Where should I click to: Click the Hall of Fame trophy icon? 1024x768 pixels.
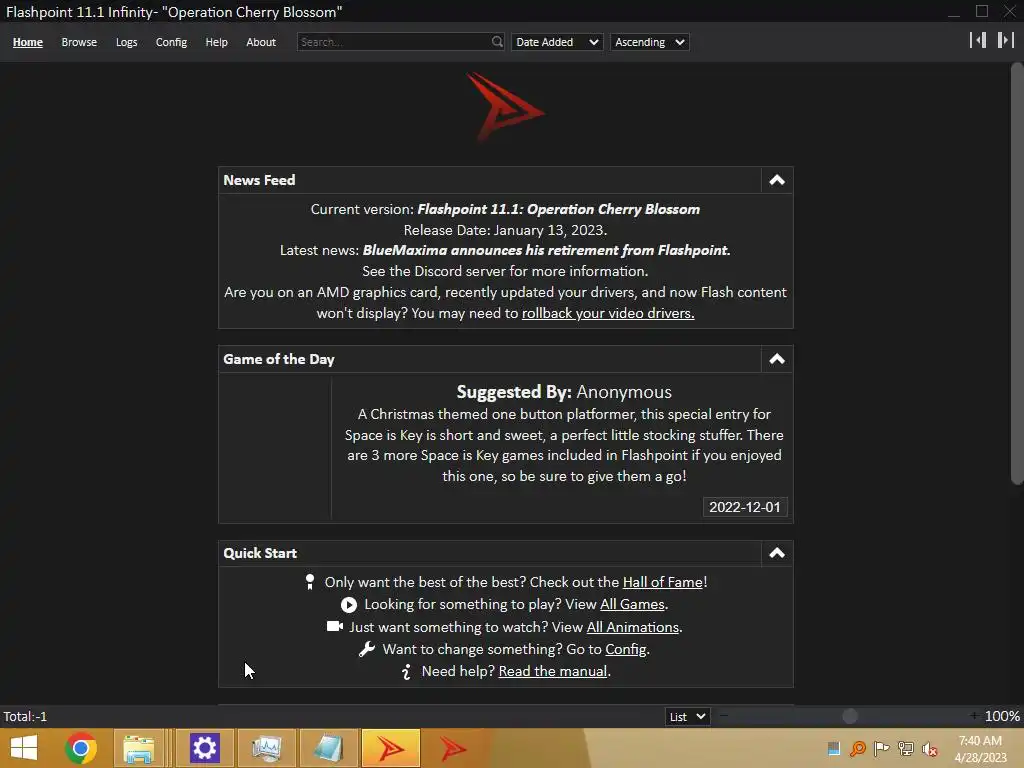pos(310,582)
